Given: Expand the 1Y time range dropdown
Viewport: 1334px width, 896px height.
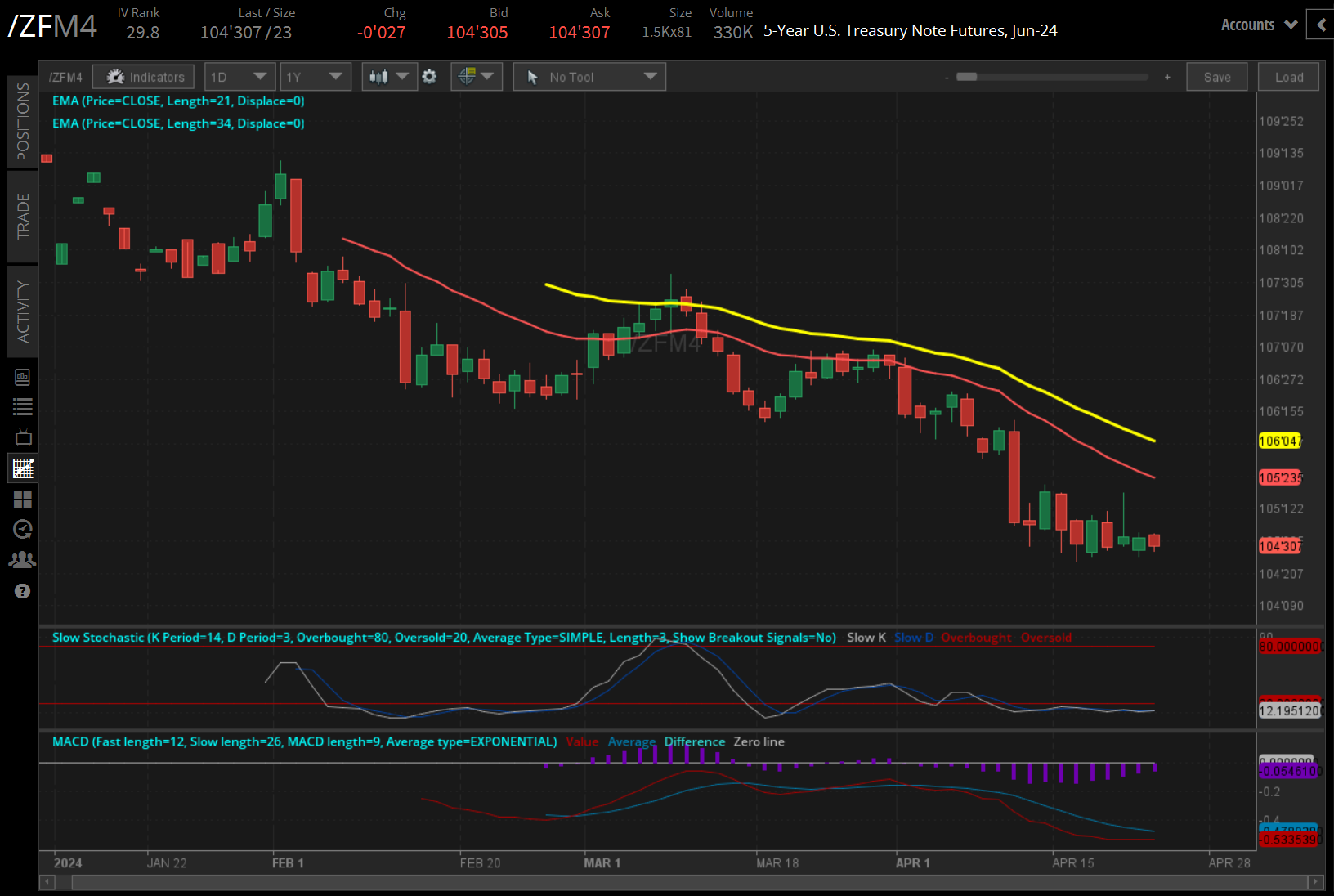Looking at the screenshot, I should (x=315, y=77).
